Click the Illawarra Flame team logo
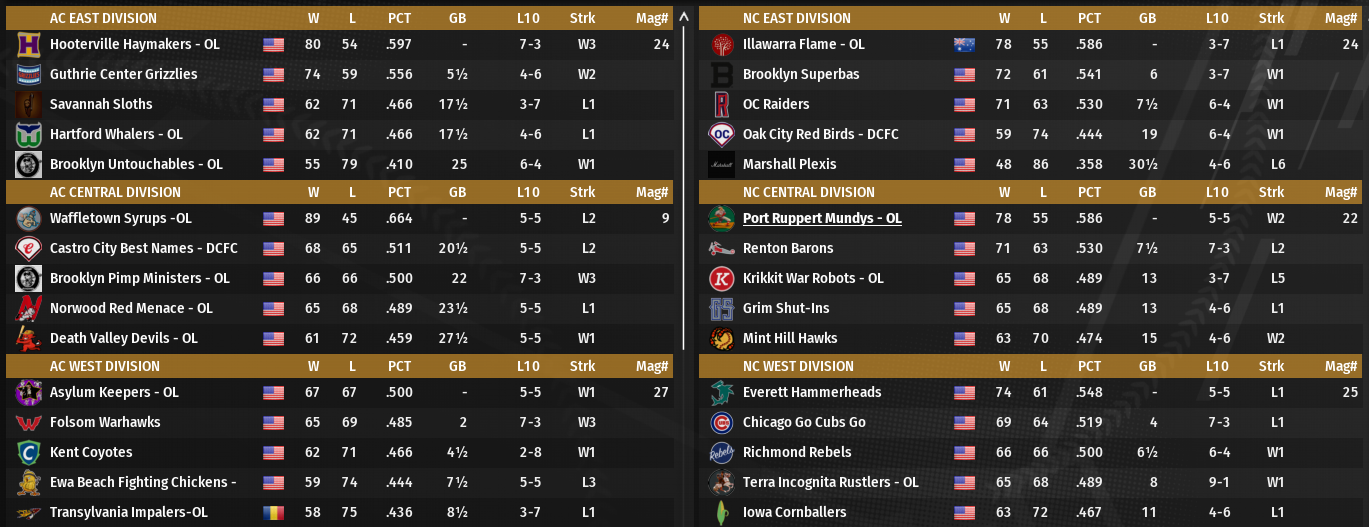 click(x=721, y=45)
